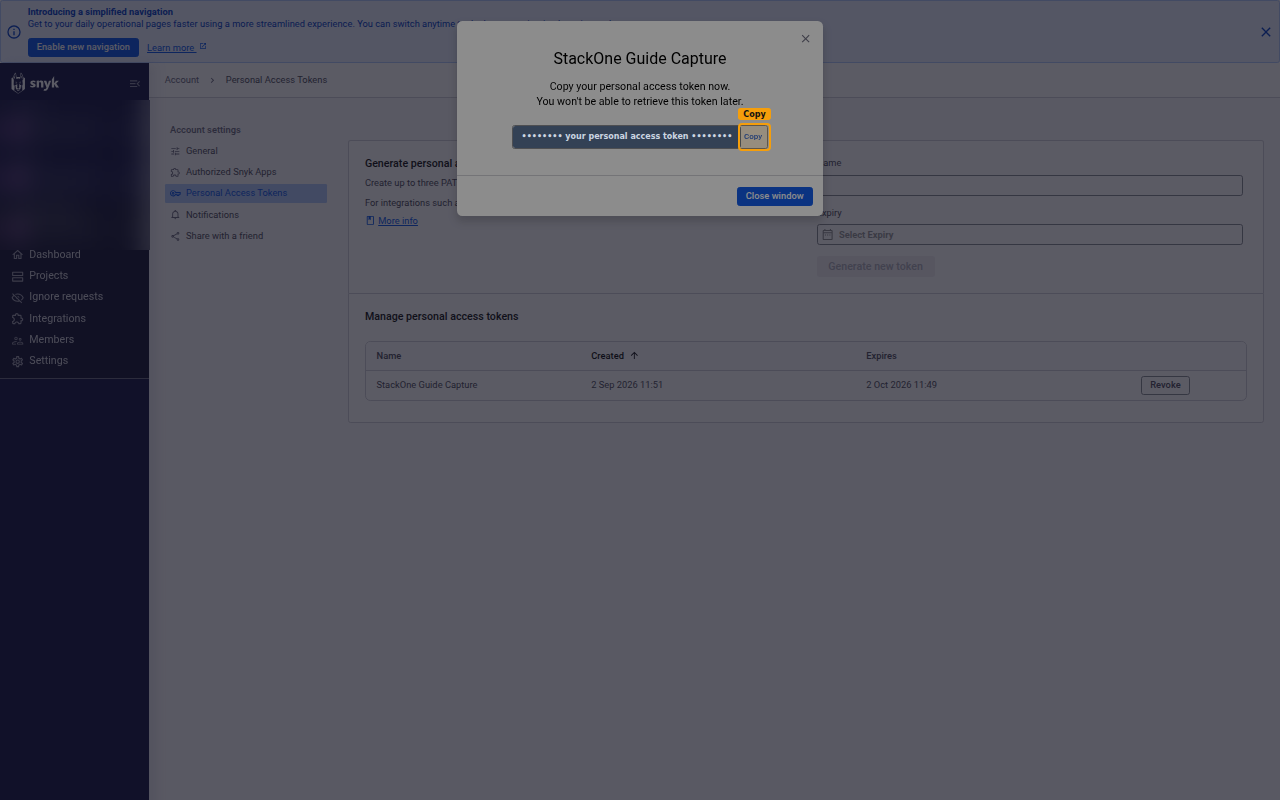Click the Members people icon

[18, 341]
